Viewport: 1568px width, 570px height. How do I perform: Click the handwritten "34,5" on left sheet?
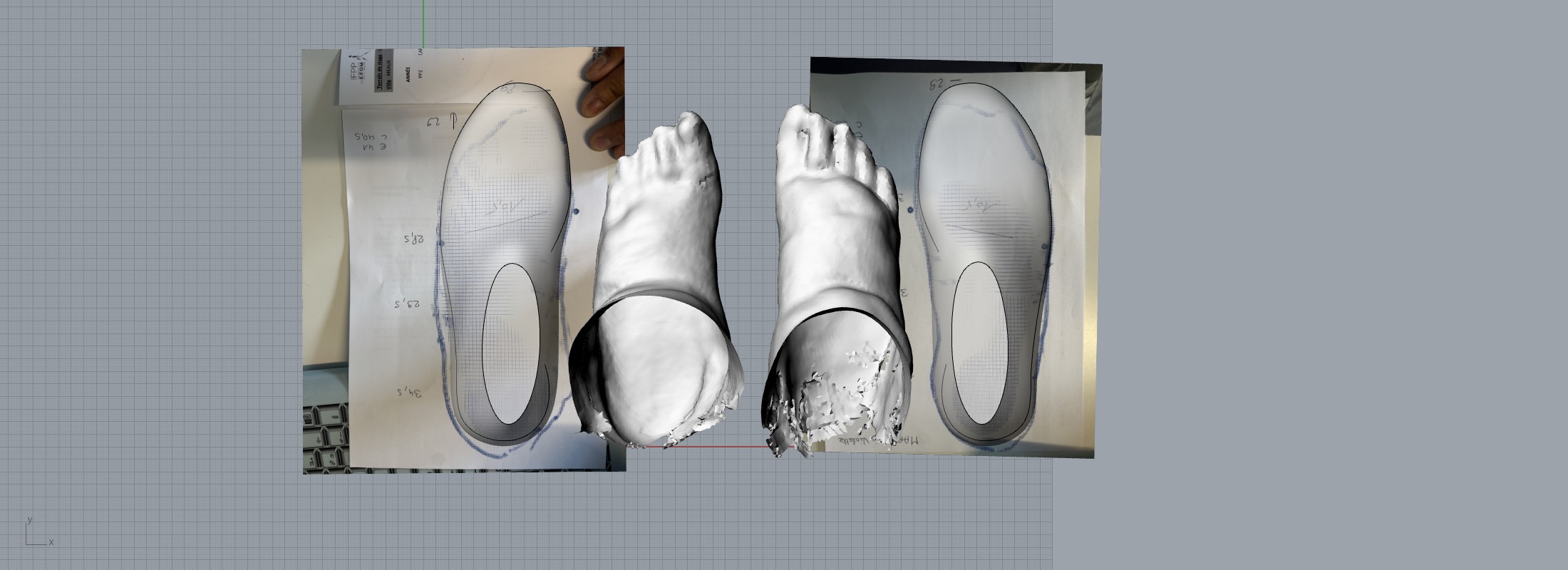411,392
